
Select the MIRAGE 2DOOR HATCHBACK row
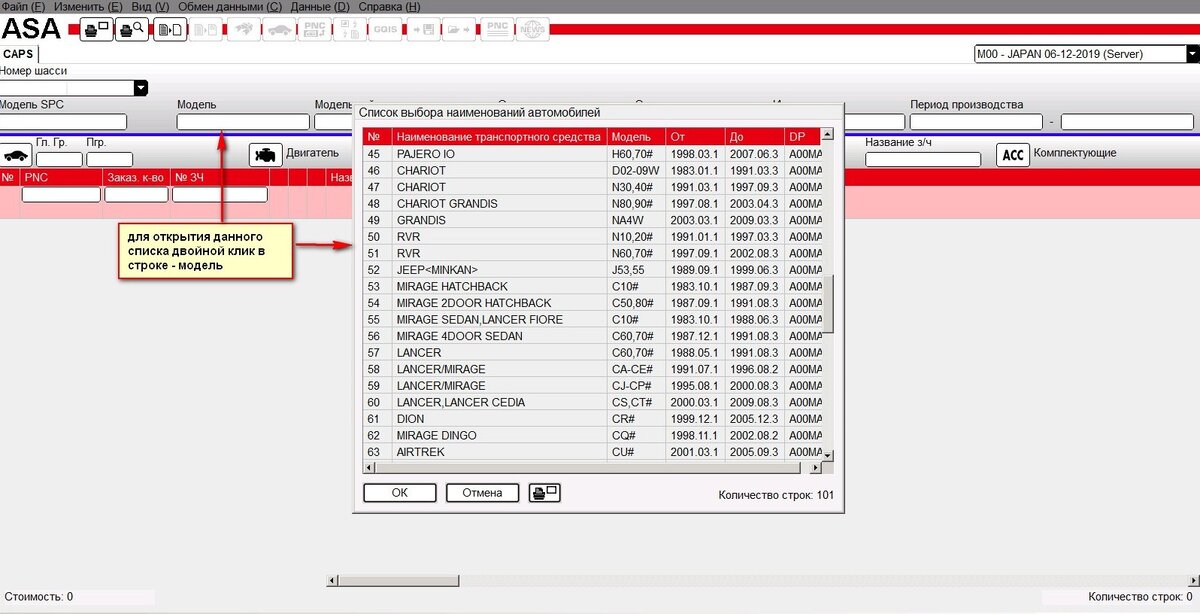click(592, 303)
